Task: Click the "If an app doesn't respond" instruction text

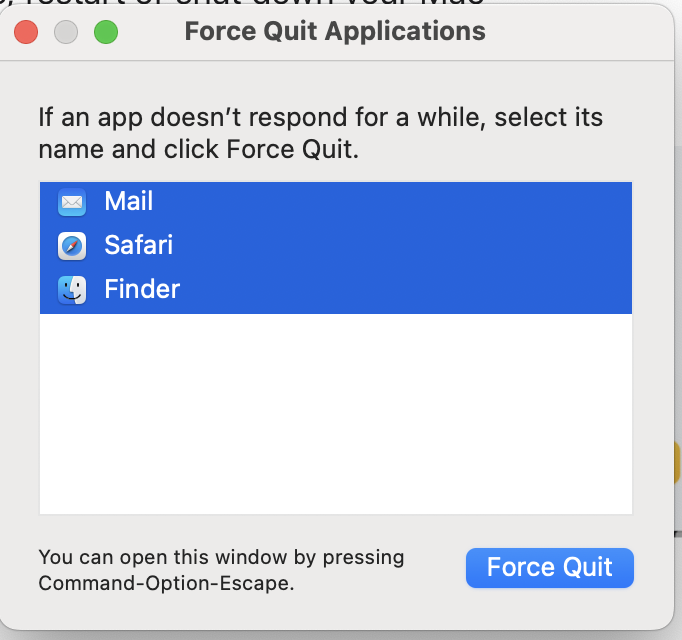Action: [x=320, y=117]
